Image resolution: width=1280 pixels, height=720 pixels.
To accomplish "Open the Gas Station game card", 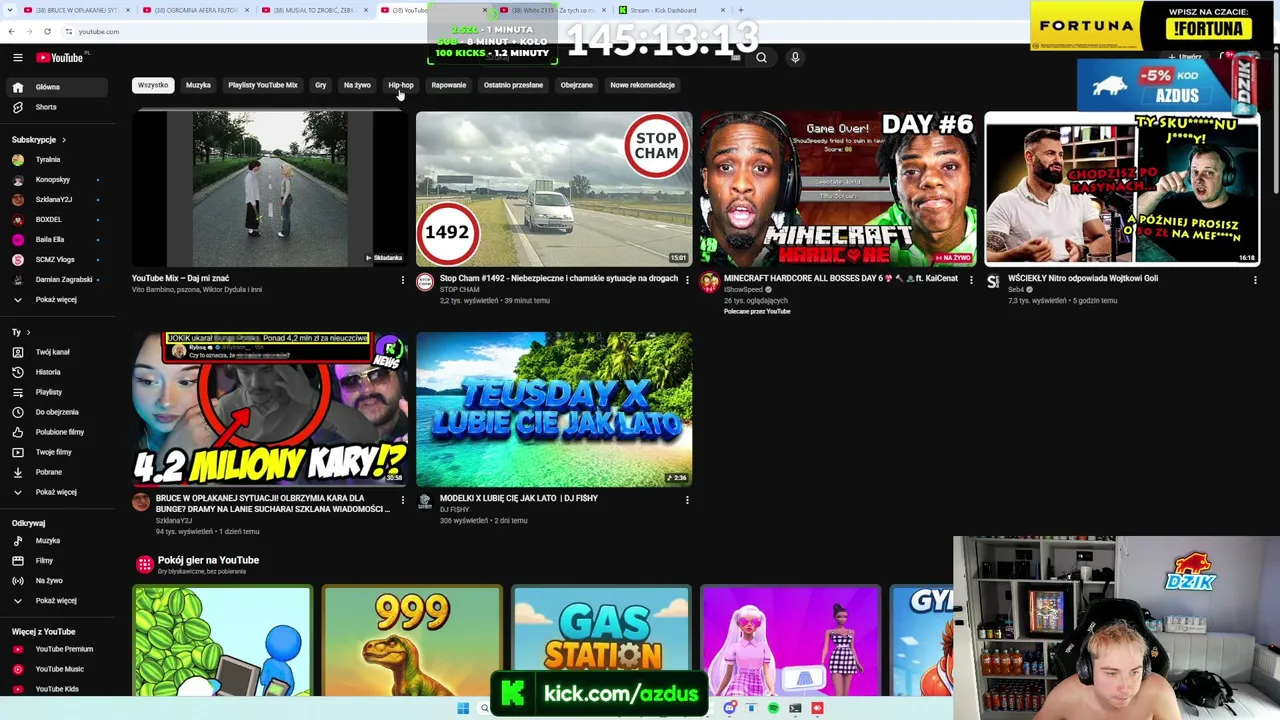I will coord(601,640).
